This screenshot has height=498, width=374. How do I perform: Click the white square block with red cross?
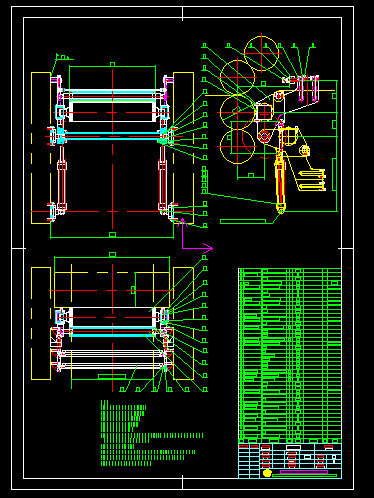(x=264, y=112)
